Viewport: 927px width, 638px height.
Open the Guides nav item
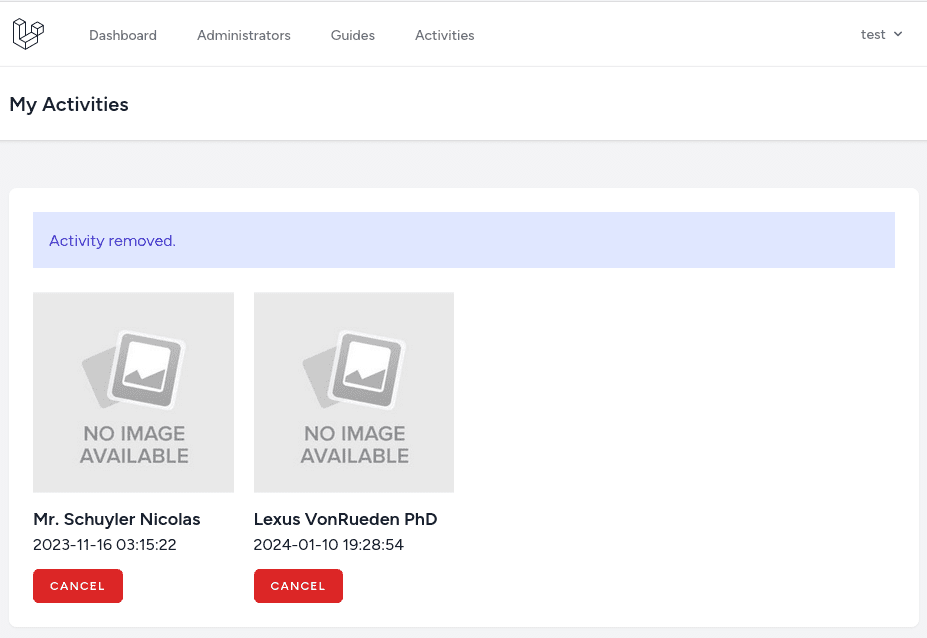[x=352, y=35]
